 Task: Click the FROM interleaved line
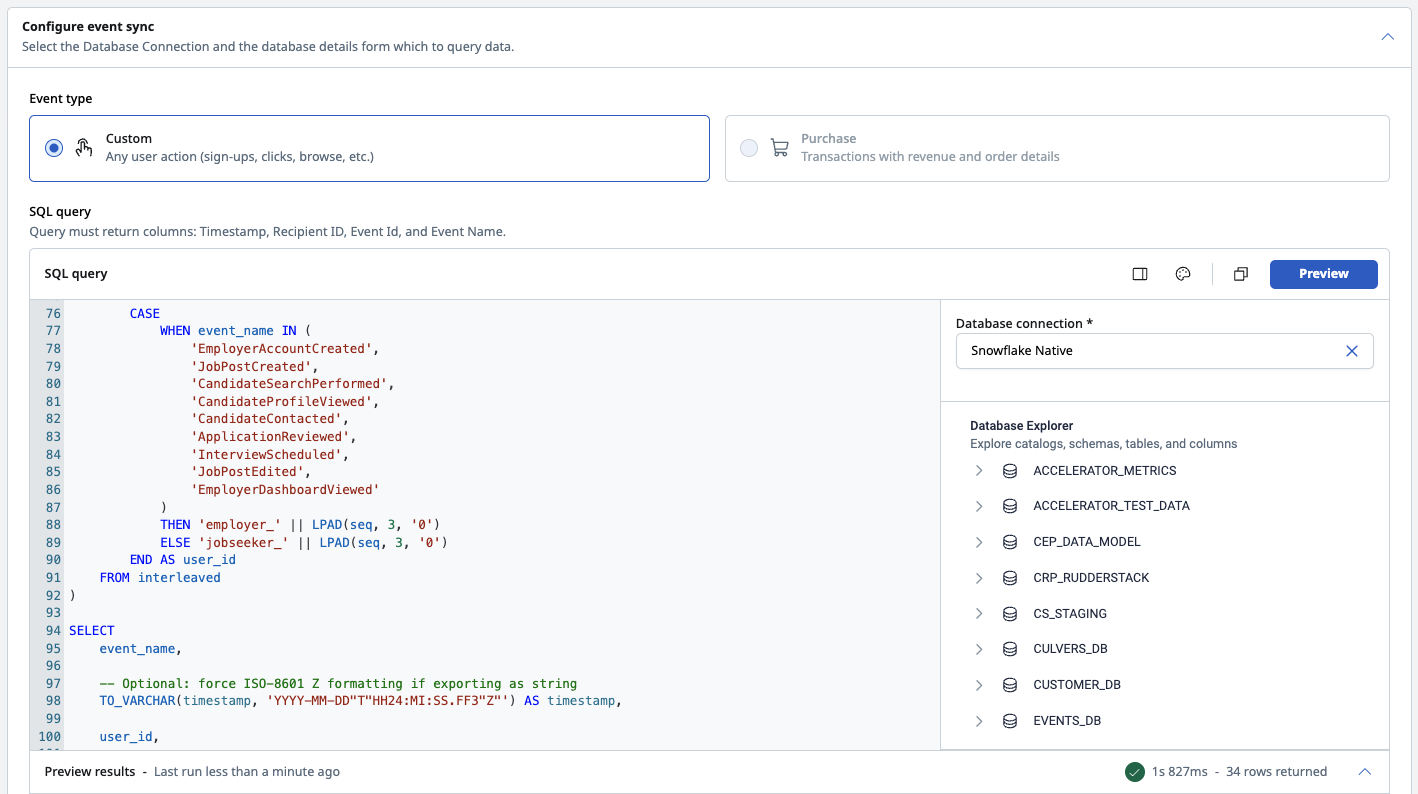click(x=160, y=578)
